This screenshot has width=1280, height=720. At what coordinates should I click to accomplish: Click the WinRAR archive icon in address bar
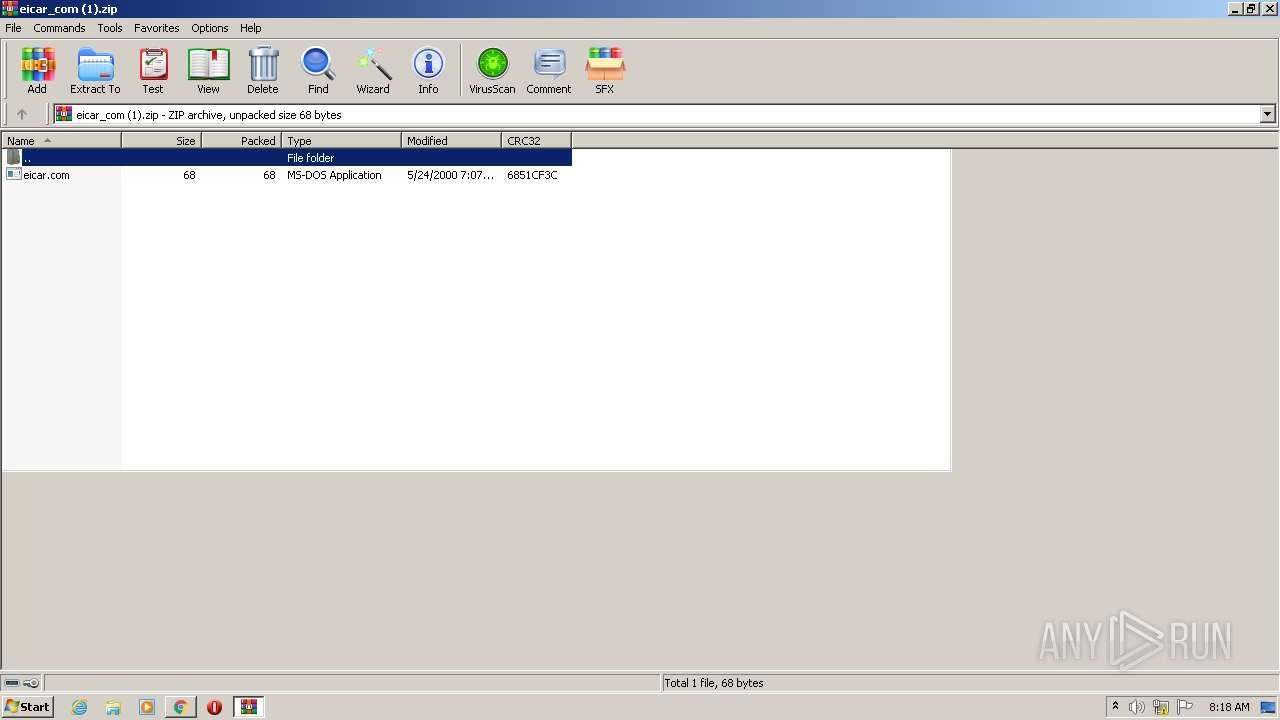click(x=64, y=114)
